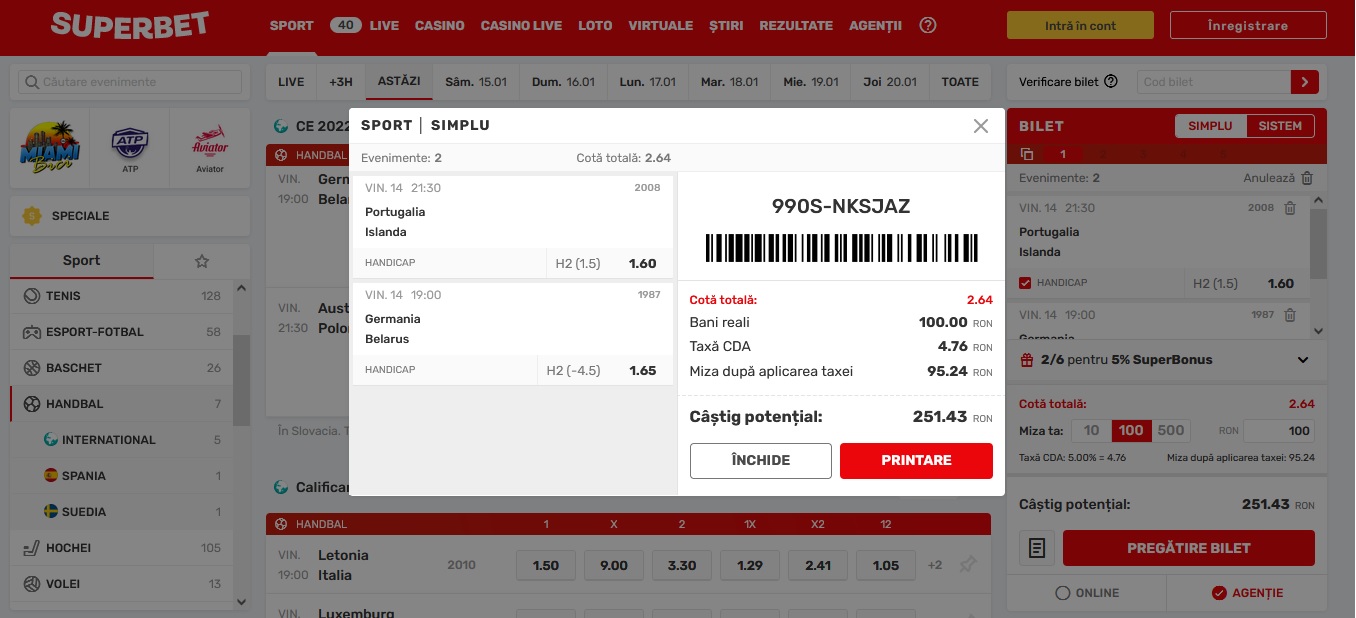This screenshot has height=618, width=1356.
Task: Select the Tenis sport icon
Action: point(31,296)
